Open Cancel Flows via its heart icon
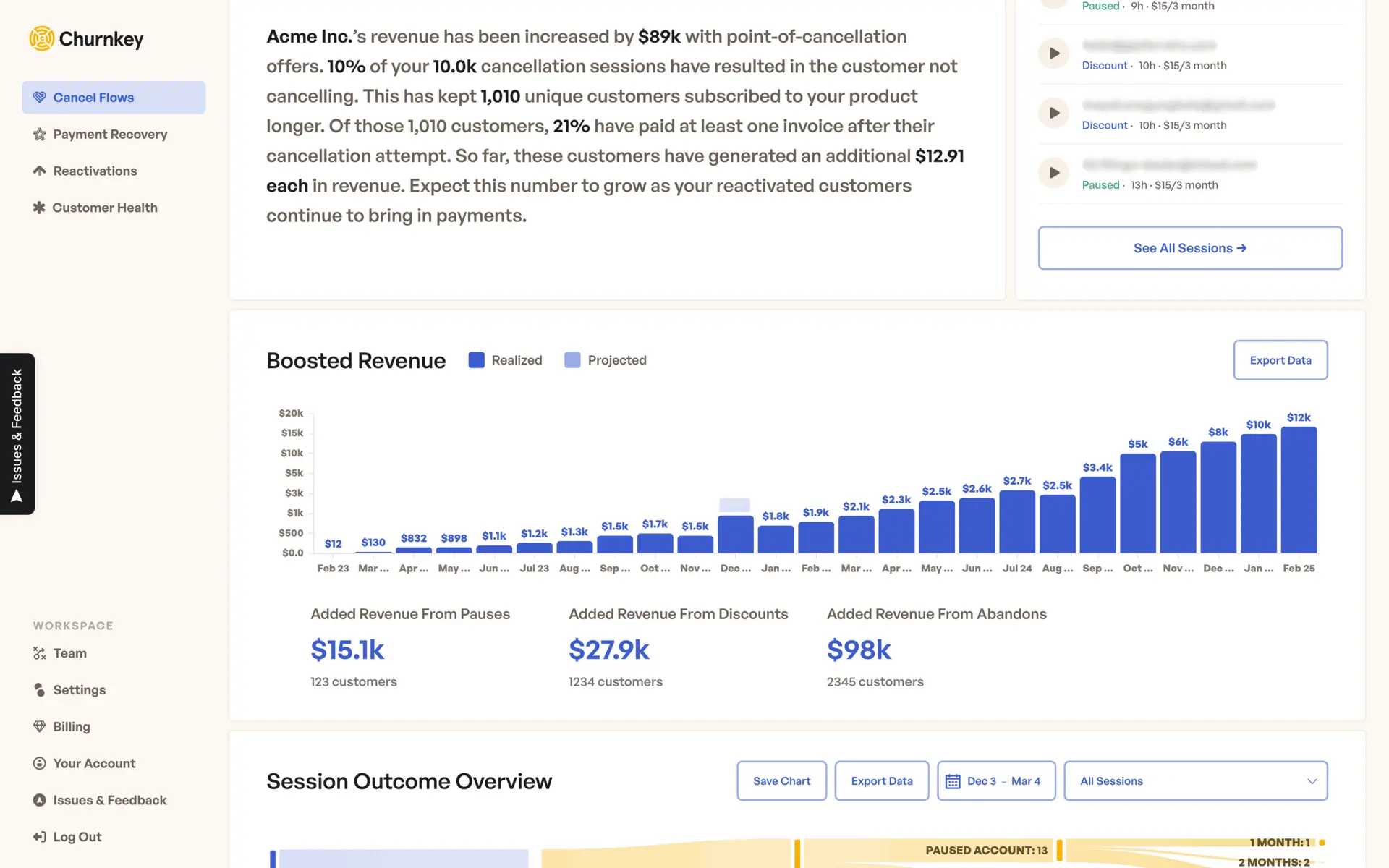The height and width of the screenshot is (868, 1389). coord(40,98)
